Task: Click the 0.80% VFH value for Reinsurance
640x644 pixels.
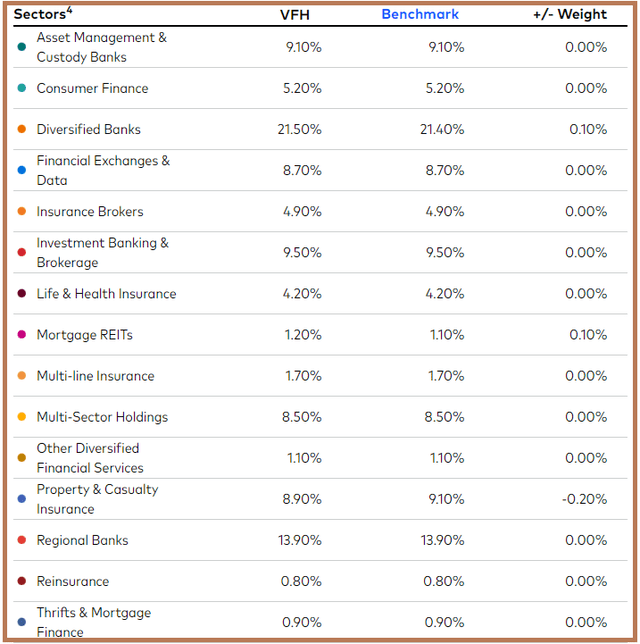Action: pos(301,581)
